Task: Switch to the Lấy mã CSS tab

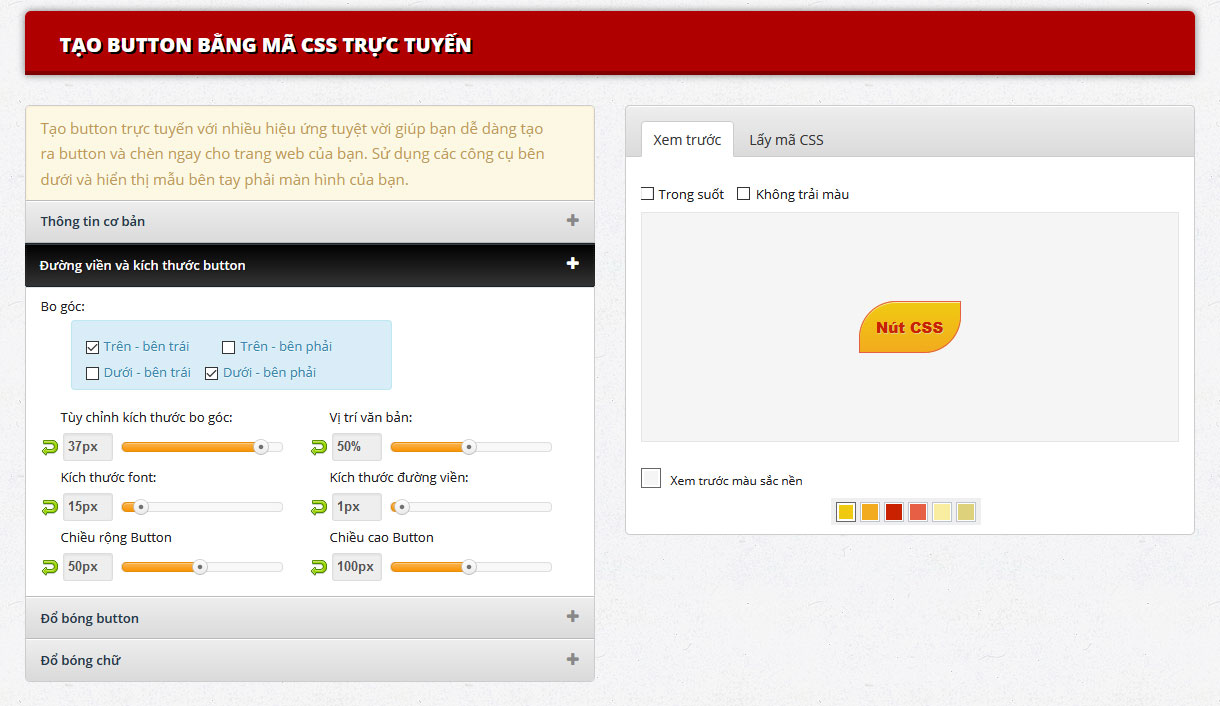Action: 786,140
